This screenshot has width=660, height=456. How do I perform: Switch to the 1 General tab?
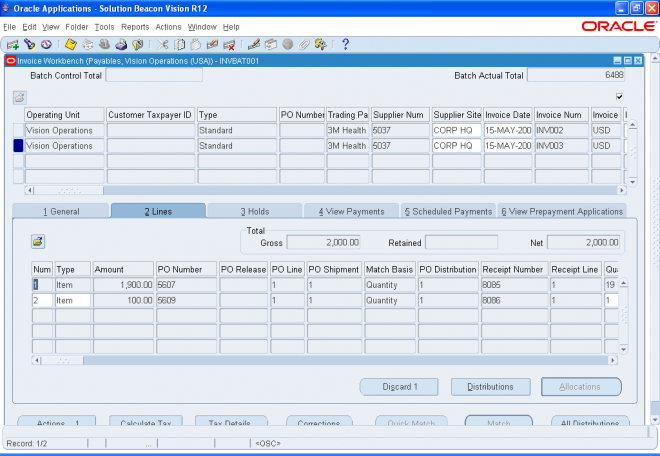point(61,211)
